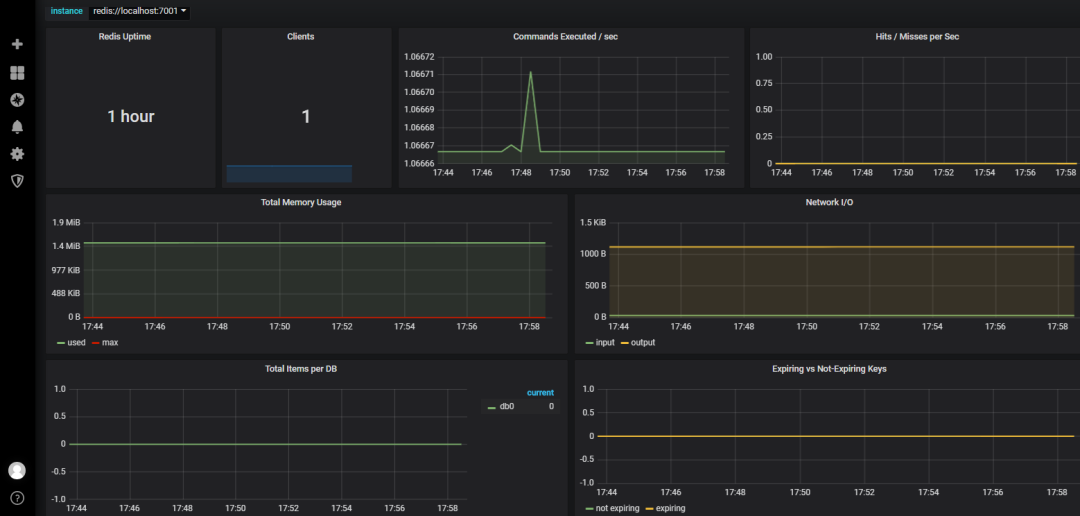Open Network I/O panel title menu
Viewport: 1080px width, 516px height.
click(830, 203)
